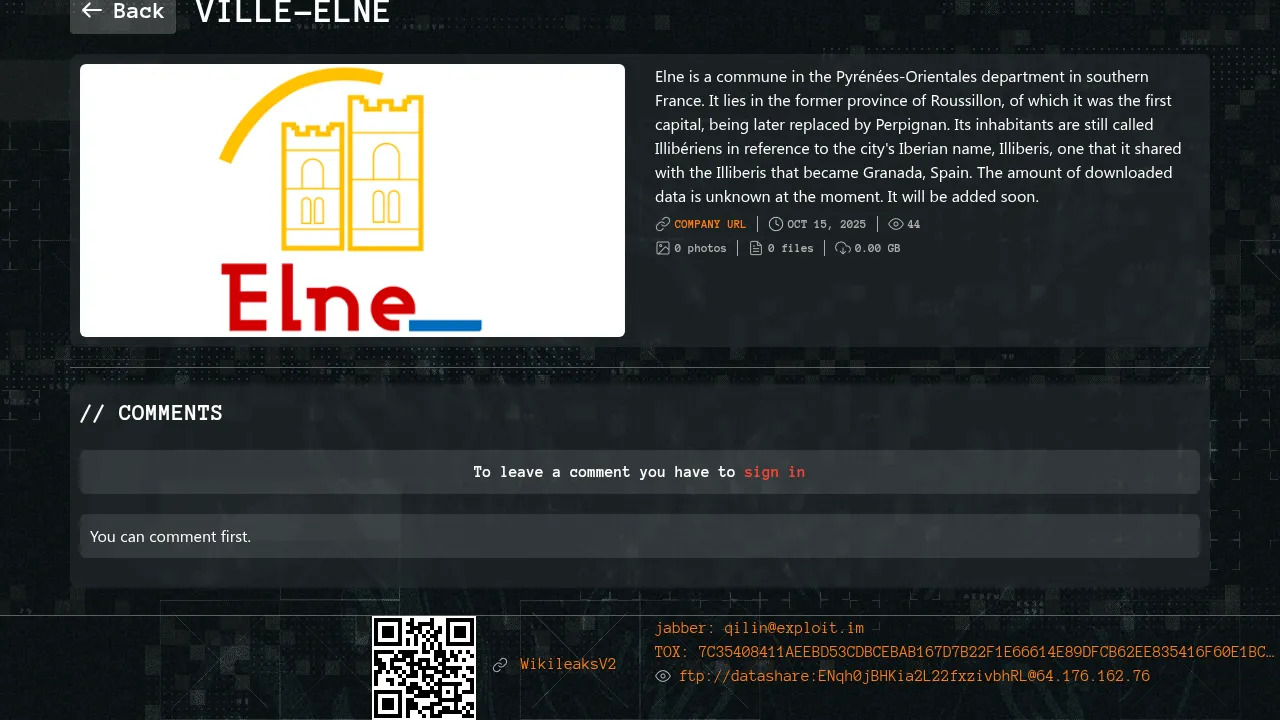Click the cloud download icon near 0.00 GB
Screen dimensions: 1280x720
click(x=843, y=248)
